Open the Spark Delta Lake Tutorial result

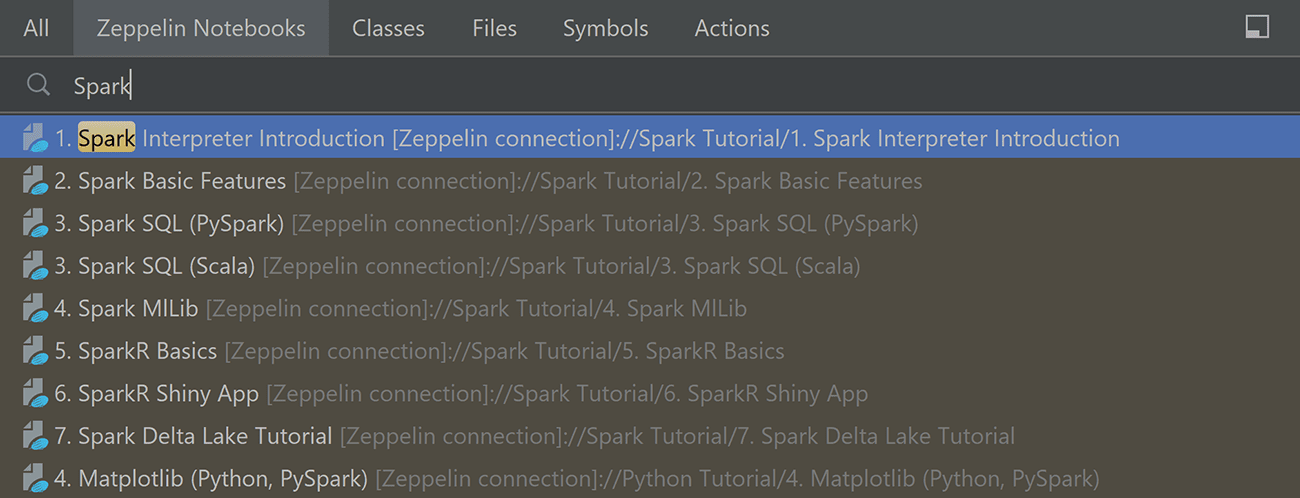tap(205, 437)
